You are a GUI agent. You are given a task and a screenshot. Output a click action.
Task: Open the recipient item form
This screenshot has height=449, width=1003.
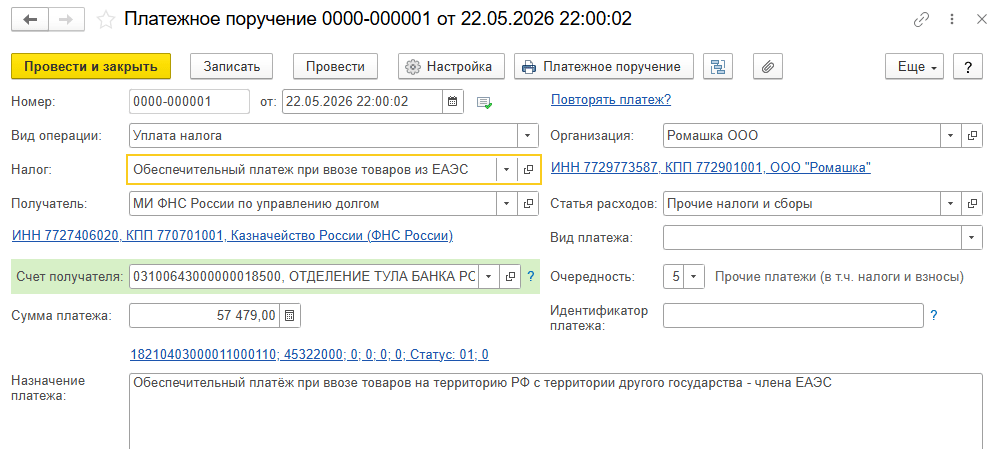pyautogui.click(x=528, y=204)
